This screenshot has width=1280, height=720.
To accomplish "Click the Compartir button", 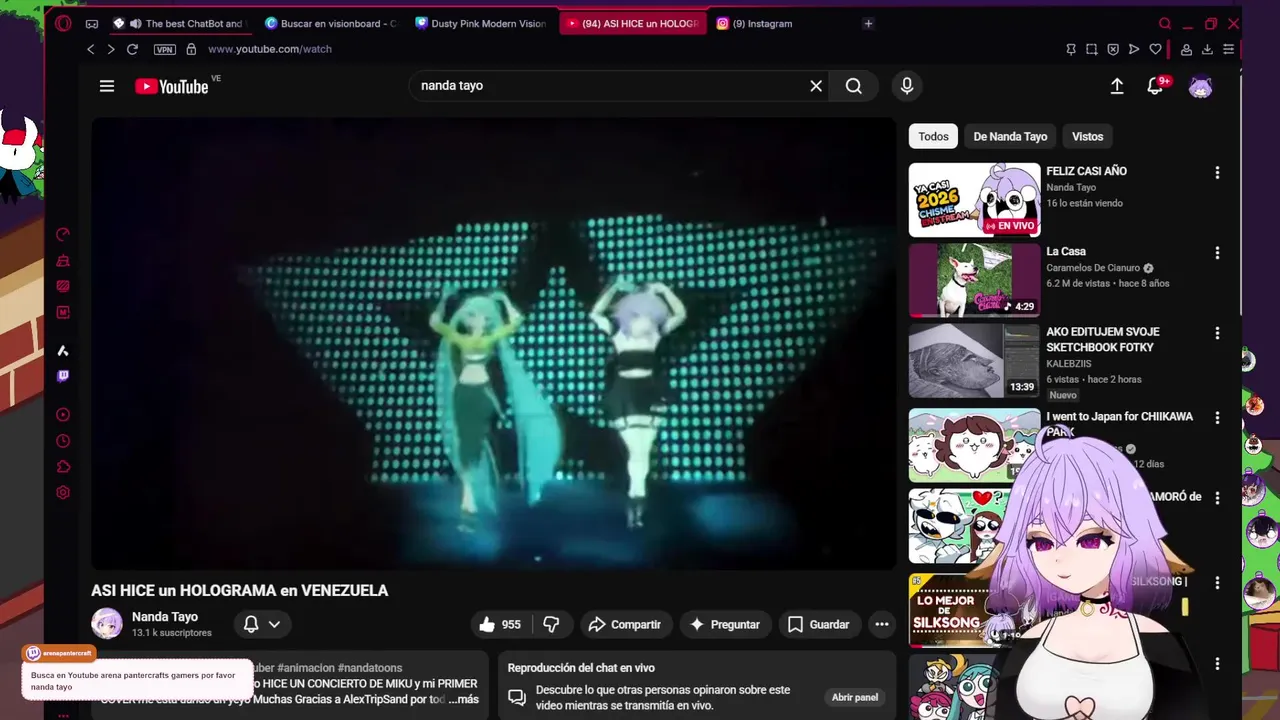I will coord(625,624).
